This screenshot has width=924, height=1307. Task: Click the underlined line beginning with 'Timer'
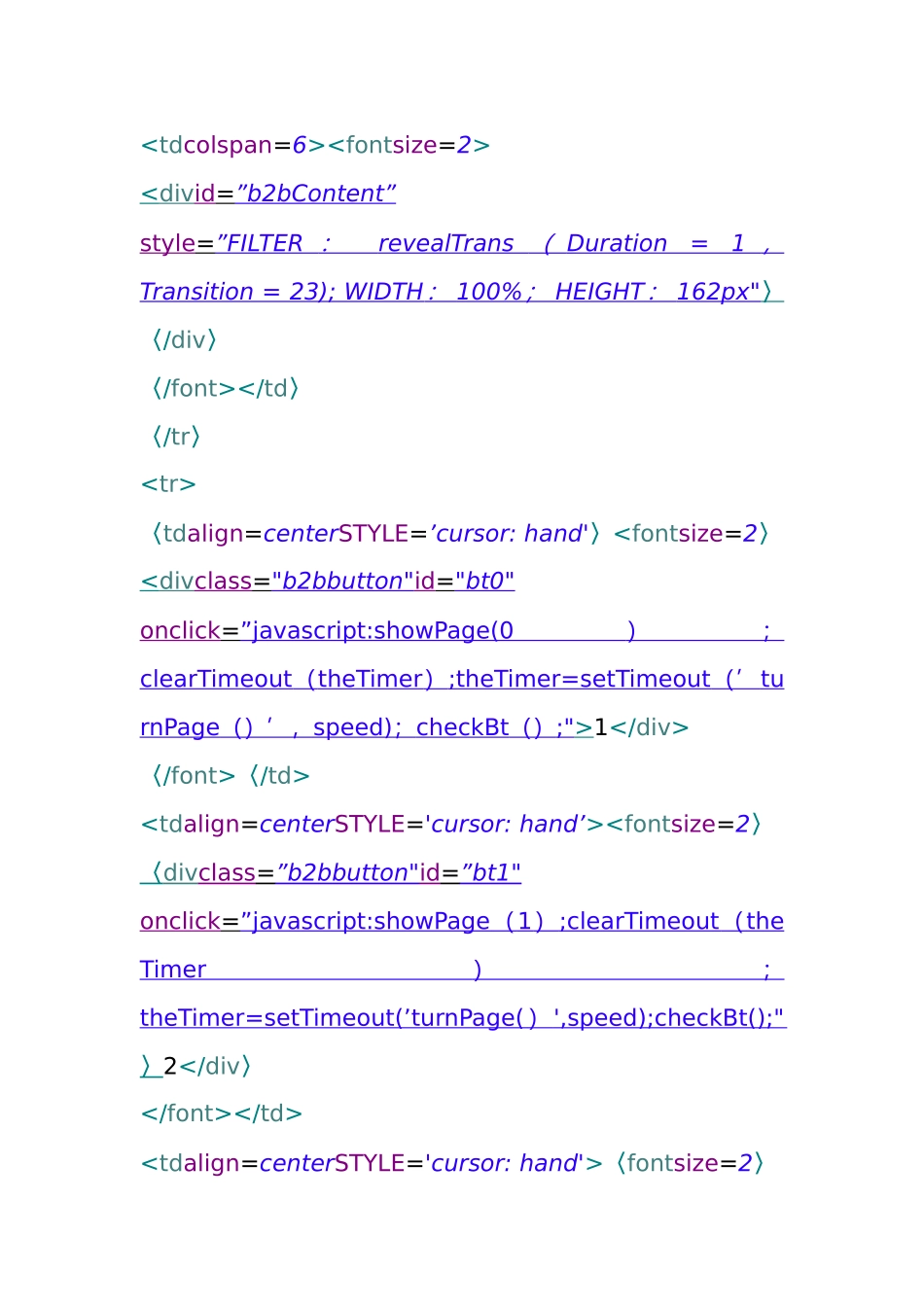pos(462,970)
